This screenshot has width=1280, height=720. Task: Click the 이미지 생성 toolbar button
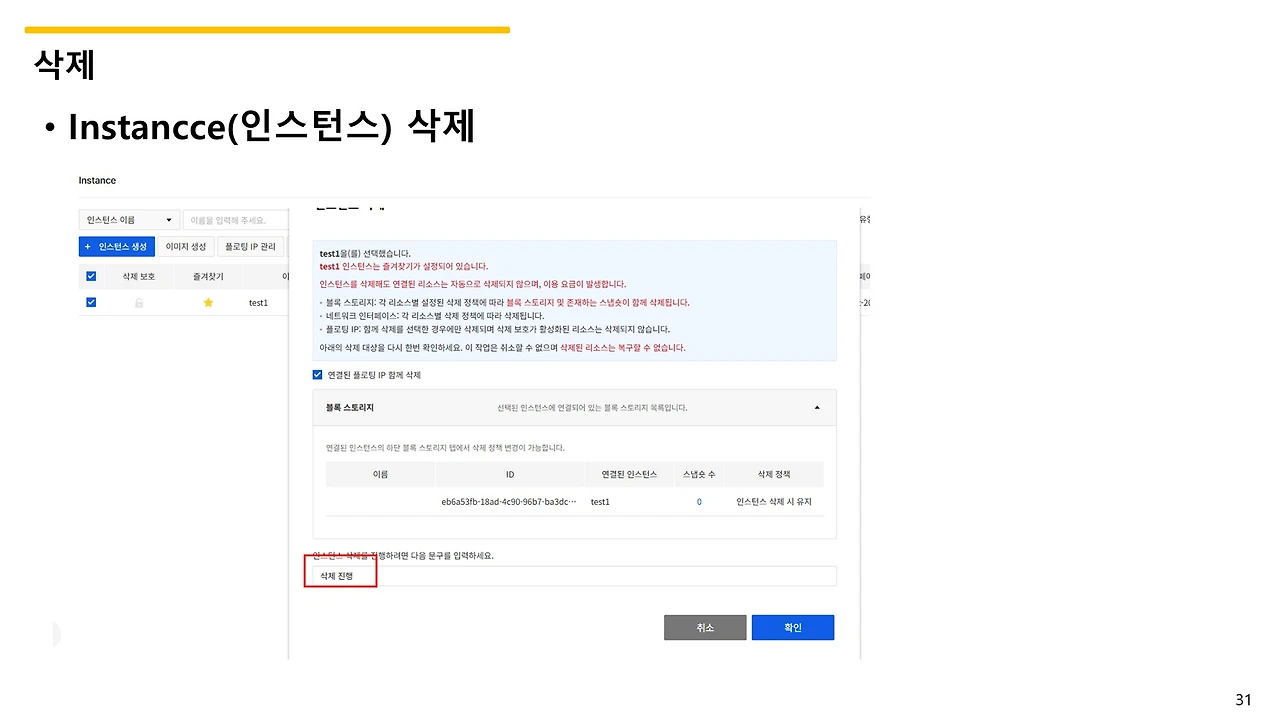[x=185, y=246]
